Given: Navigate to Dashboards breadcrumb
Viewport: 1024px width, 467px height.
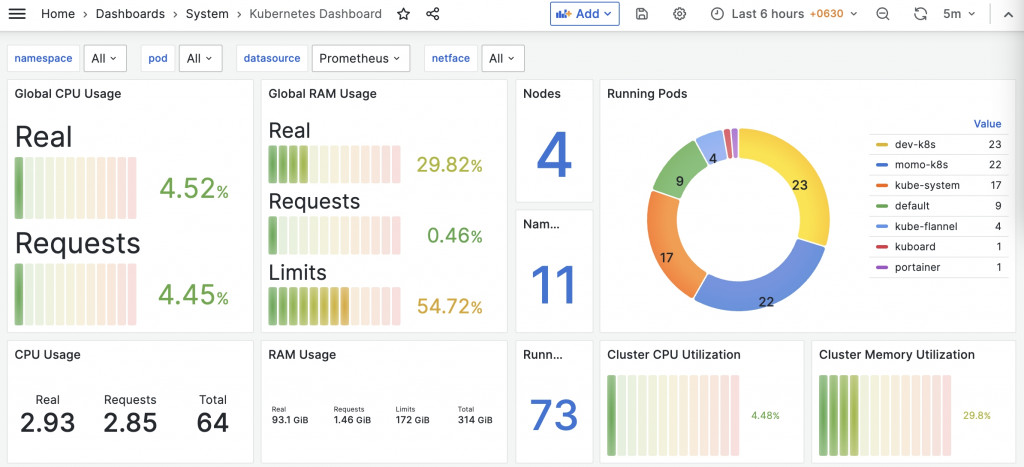Looking at the screenshot, I should tap(129, 14).
